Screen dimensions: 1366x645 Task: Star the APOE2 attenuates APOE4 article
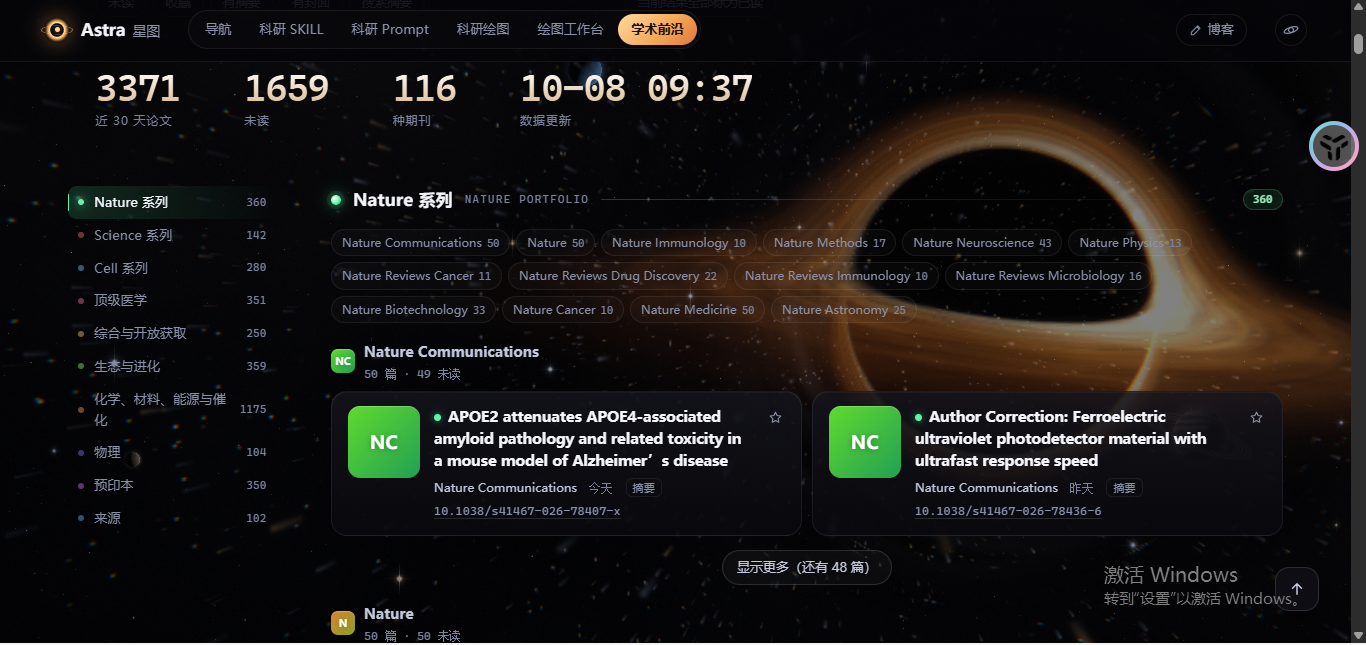pos(775,417)
